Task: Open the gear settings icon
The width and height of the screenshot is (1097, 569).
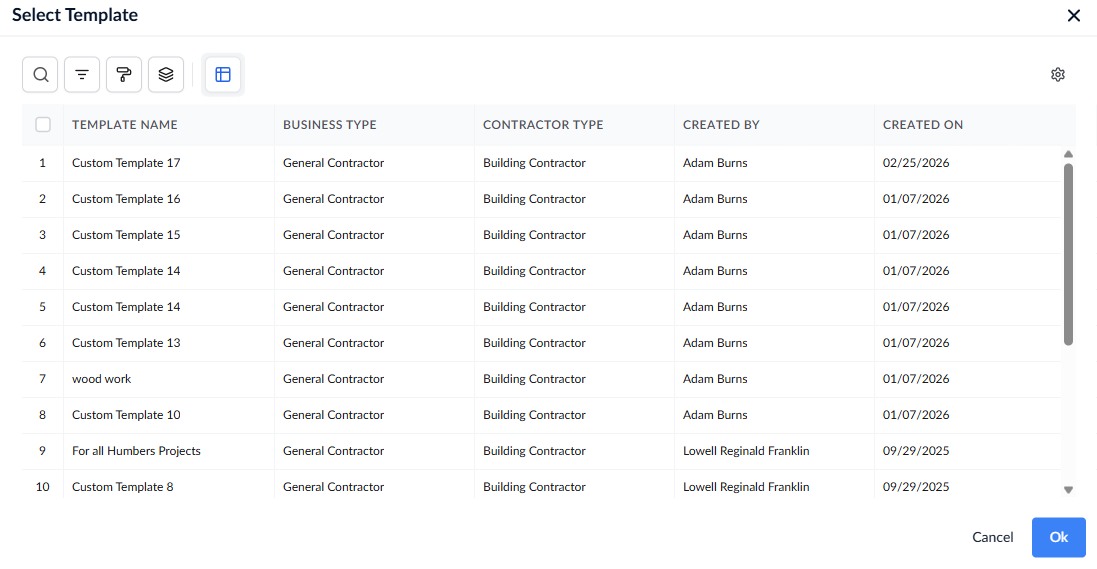Action: (x=1058, y=75)
